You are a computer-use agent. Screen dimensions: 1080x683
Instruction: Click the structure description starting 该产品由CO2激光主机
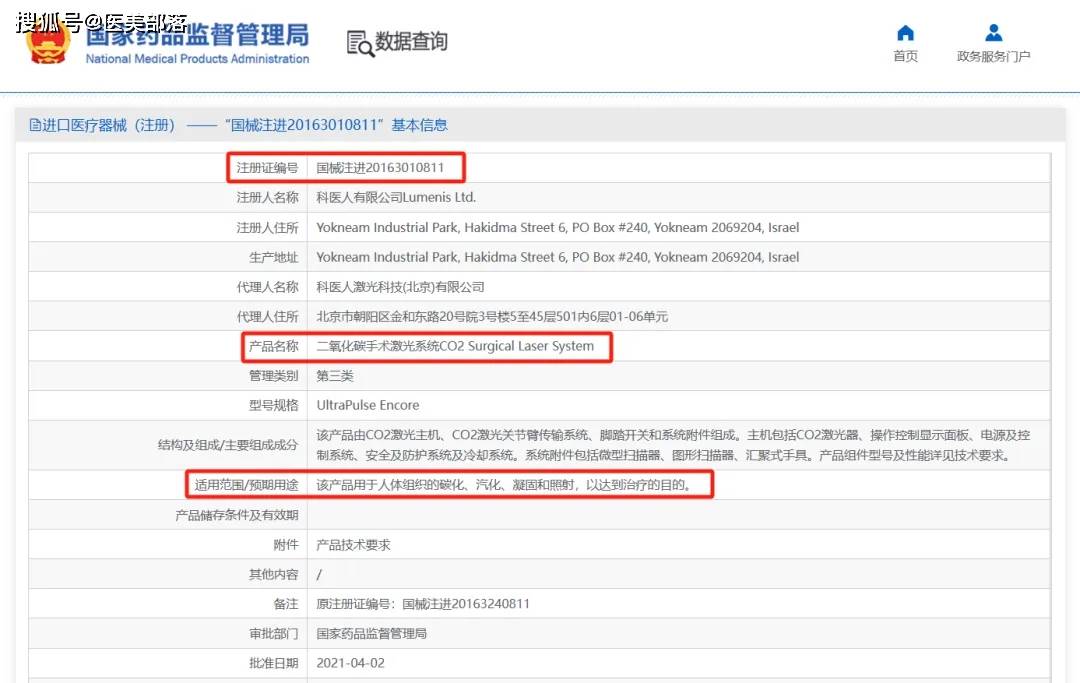[x=673, y=445]
